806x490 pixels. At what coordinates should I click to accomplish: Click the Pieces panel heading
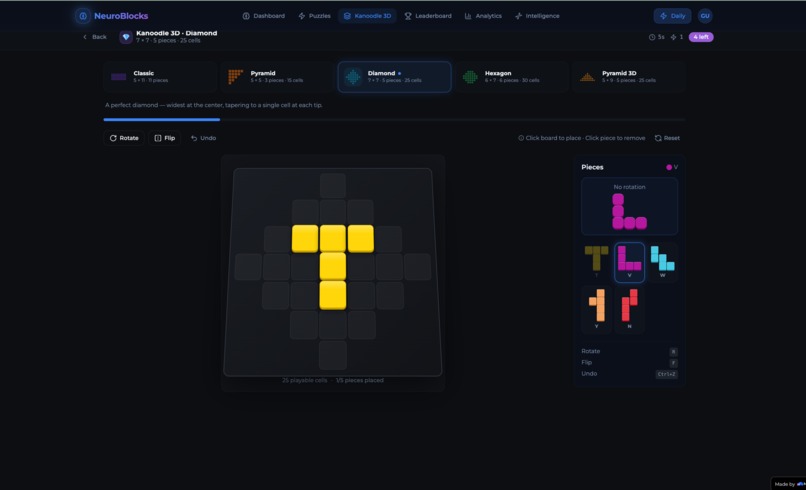[x=592, y=167]
